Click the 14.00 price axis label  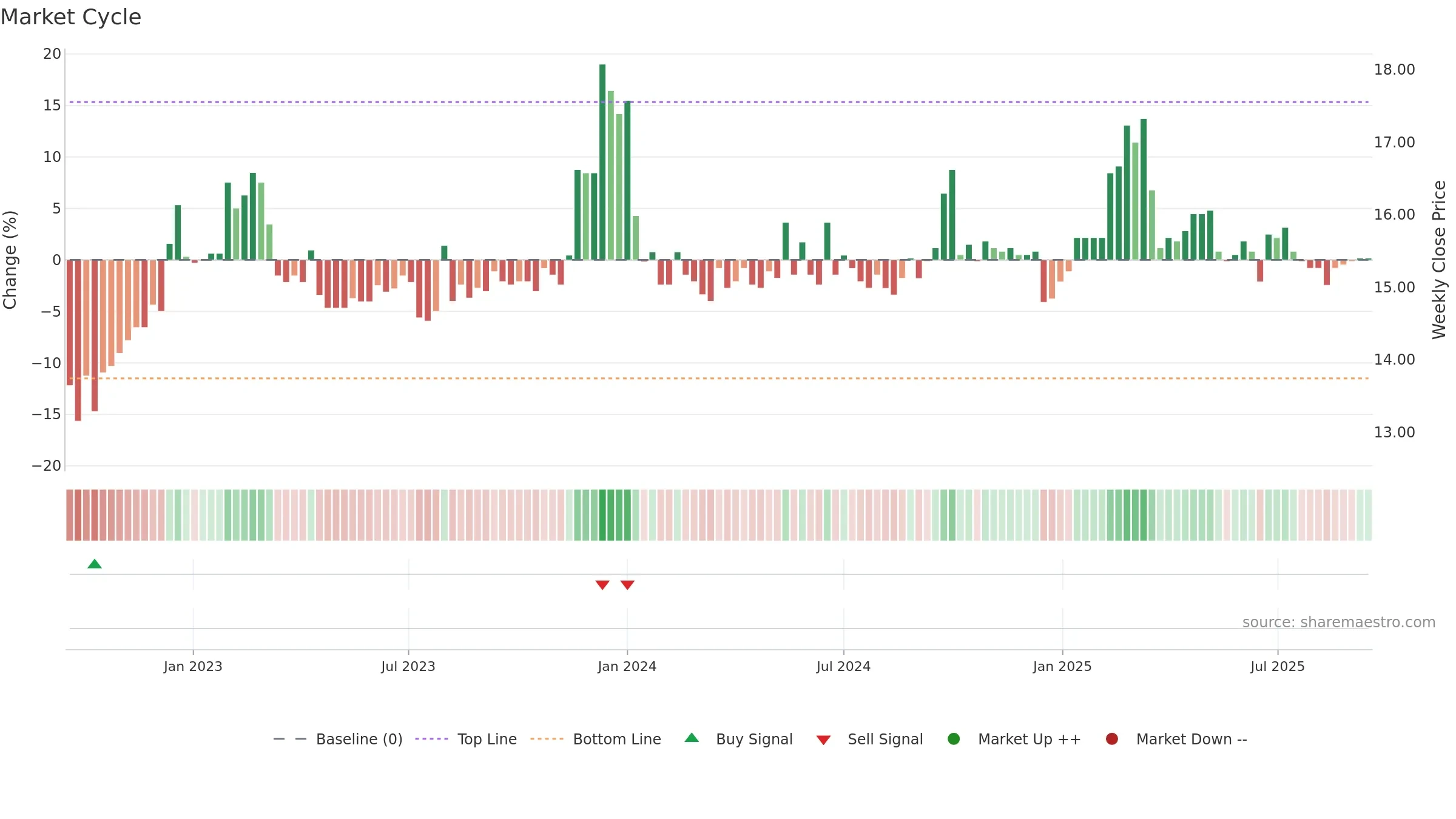(1395, 360)
